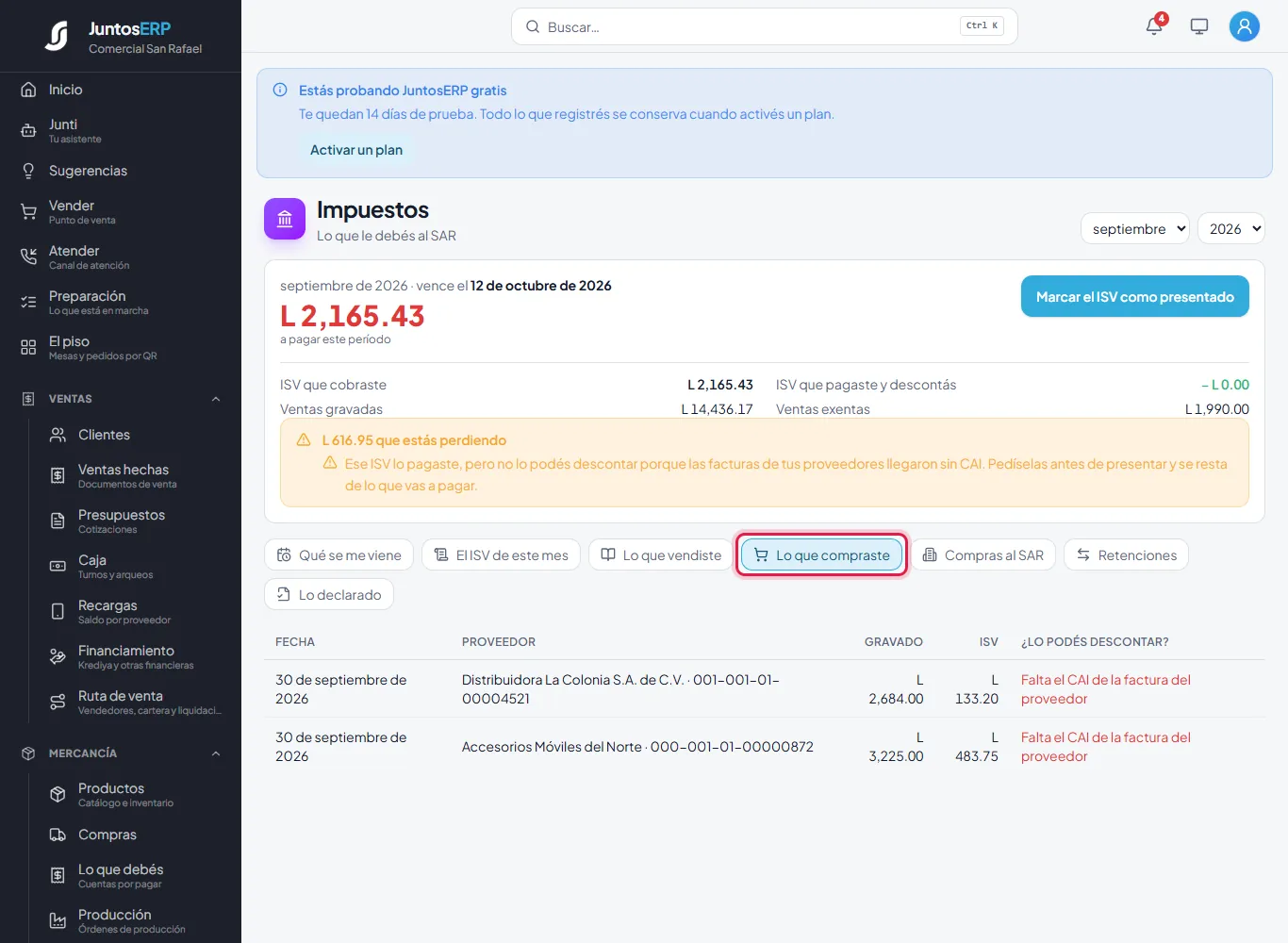Click the Sugerencias lightbulb icon
1288x943 pixels.
tap(28, 171)
